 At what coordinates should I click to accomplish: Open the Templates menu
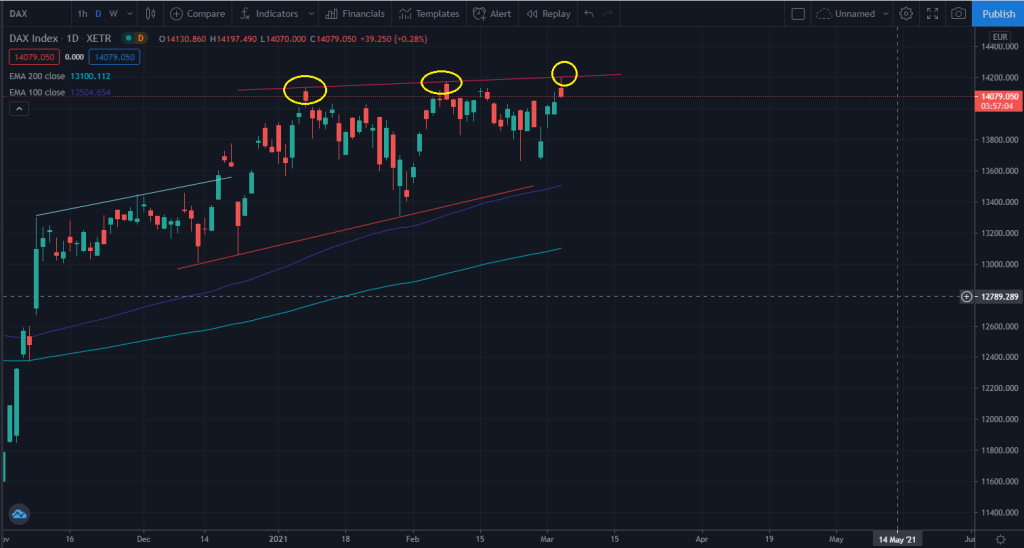pos(429,14)
